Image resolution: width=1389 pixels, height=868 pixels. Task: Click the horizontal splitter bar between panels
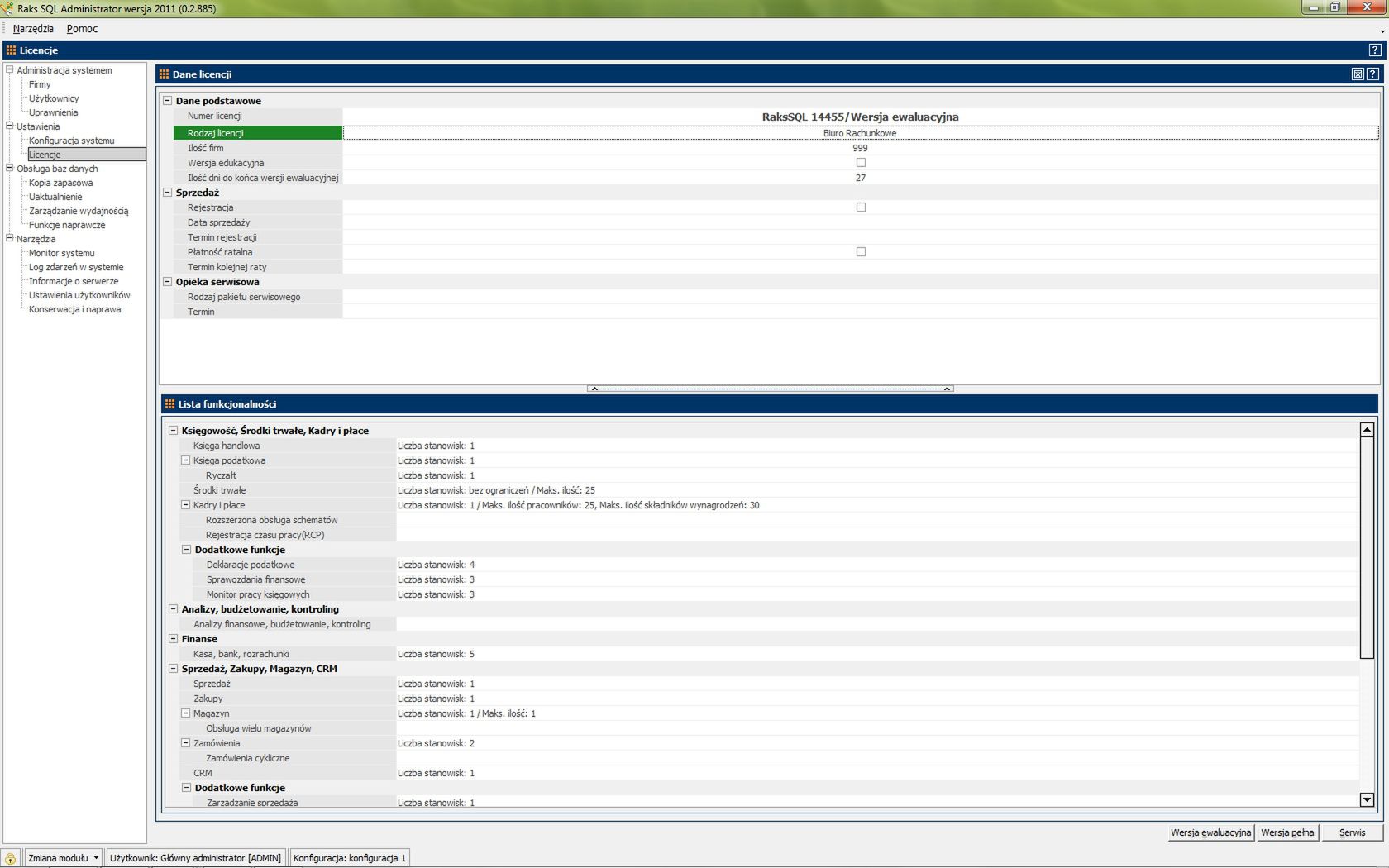coord(770,388)
